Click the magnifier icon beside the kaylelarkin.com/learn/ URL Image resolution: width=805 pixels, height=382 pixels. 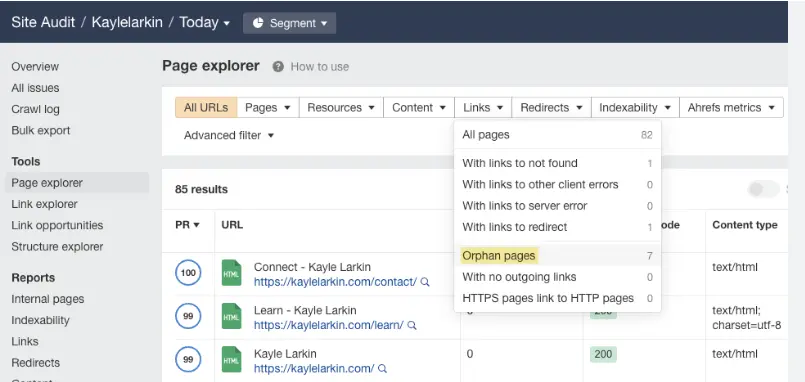click(412, 325)
